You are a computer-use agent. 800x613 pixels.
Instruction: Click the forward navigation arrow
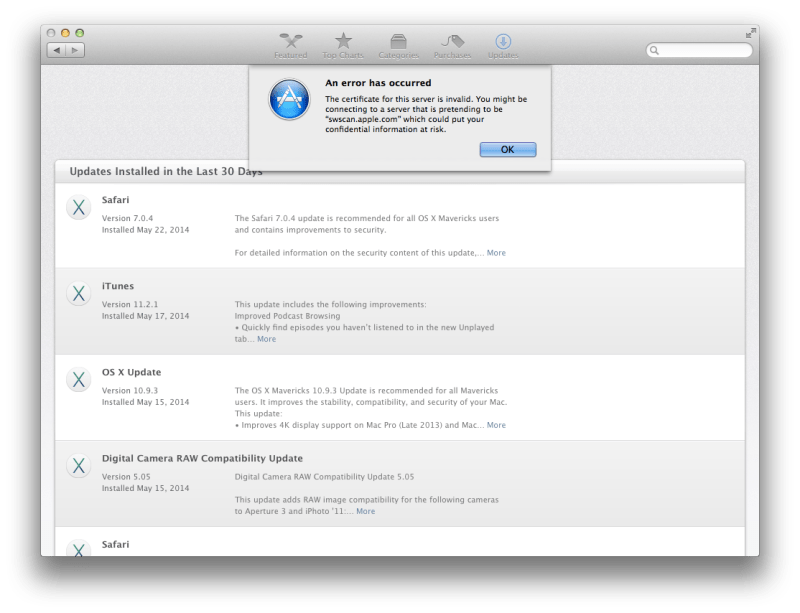75,50
